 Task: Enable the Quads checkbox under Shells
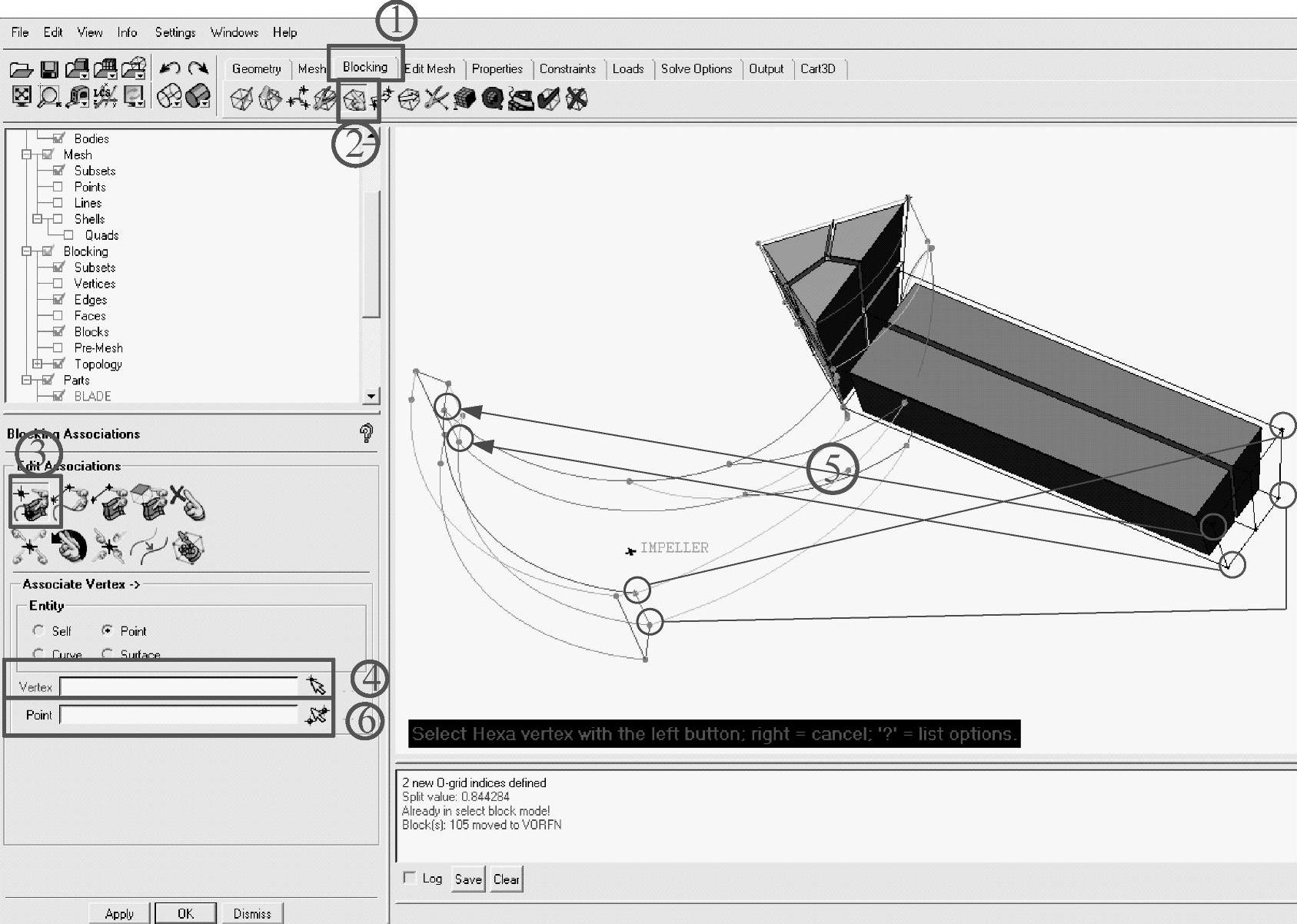[x=69, y=235]
